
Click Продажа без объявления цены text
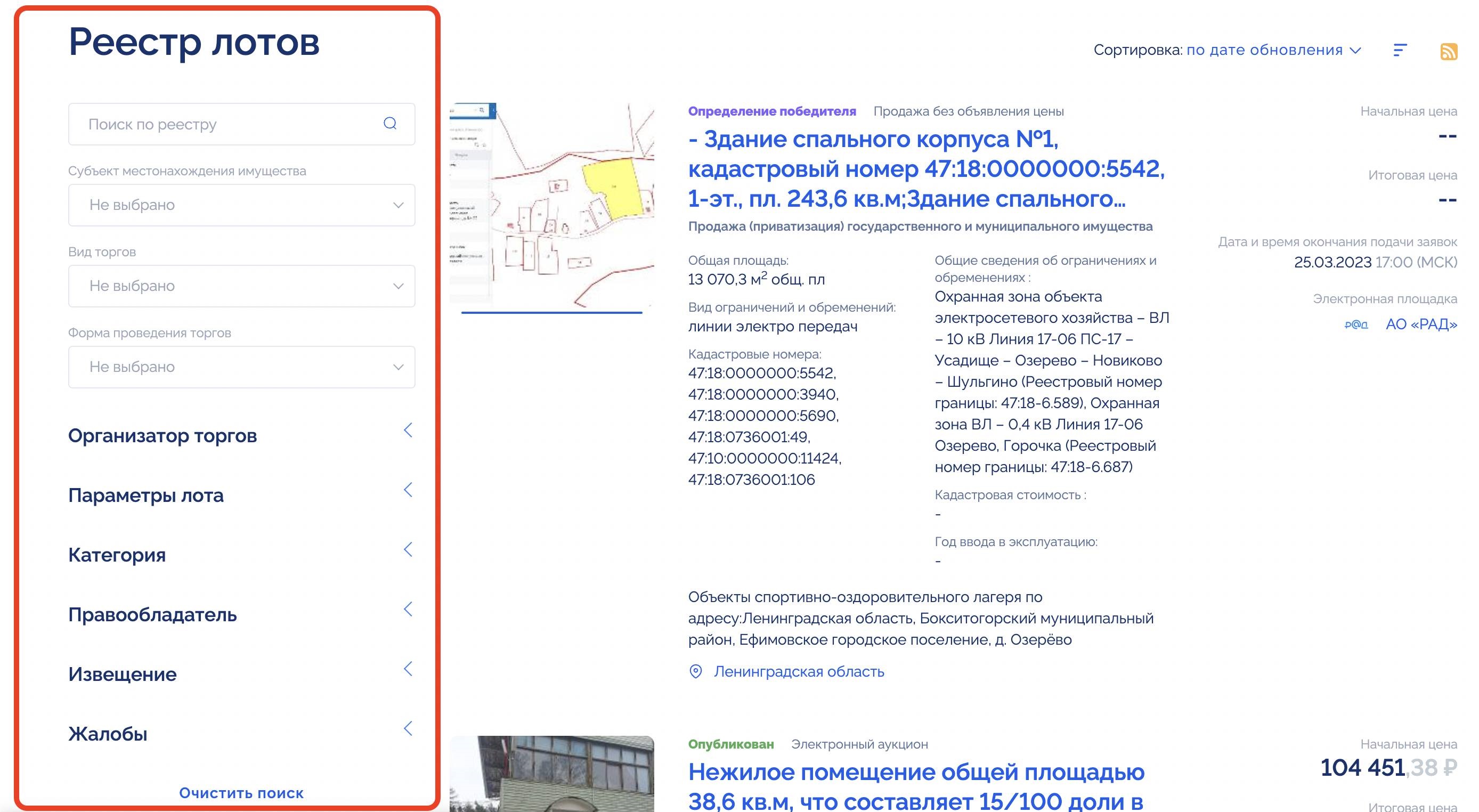(x=969, y=111)
